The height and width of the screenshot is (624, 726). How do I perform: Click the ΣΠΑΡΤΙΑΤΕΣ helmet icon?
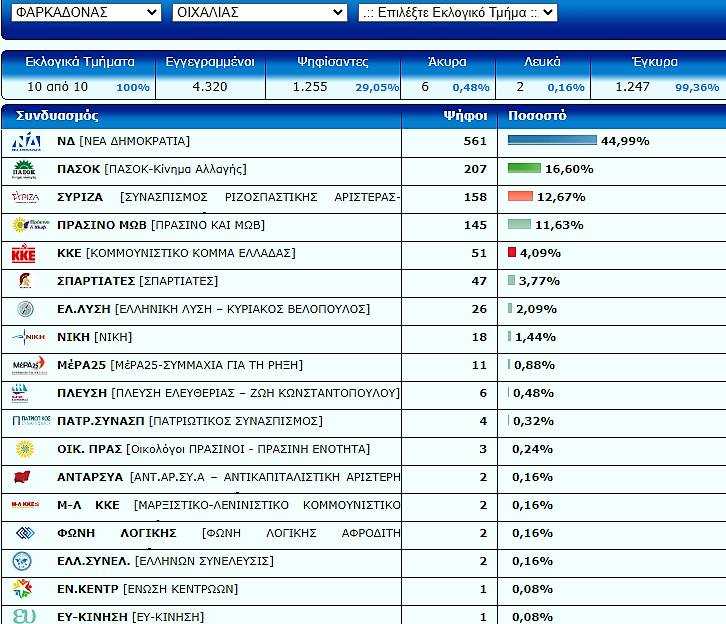[24, 281]
